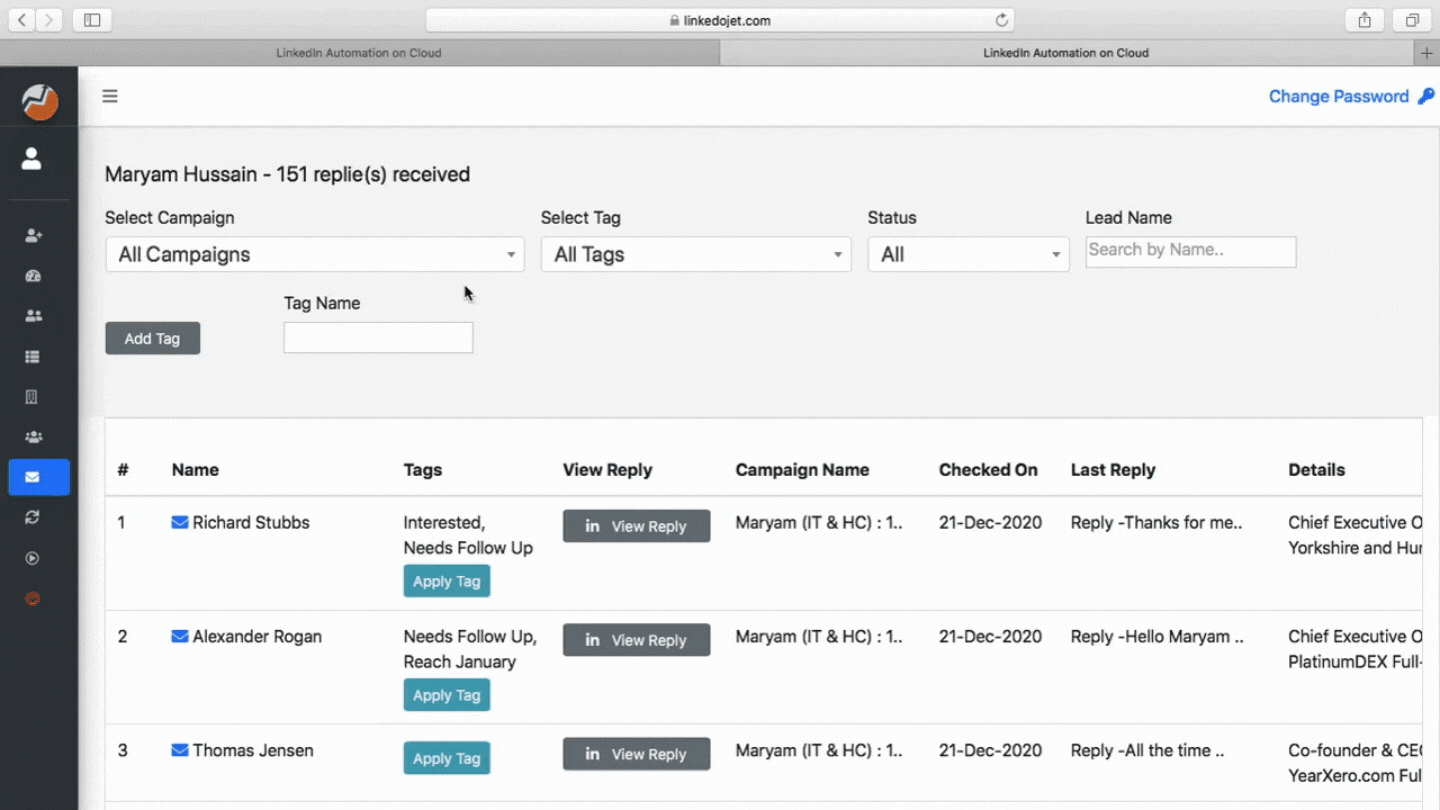Click the two-people icon in the sidebar
Viewport: 1440px width, 810px height.
(33, 316)
